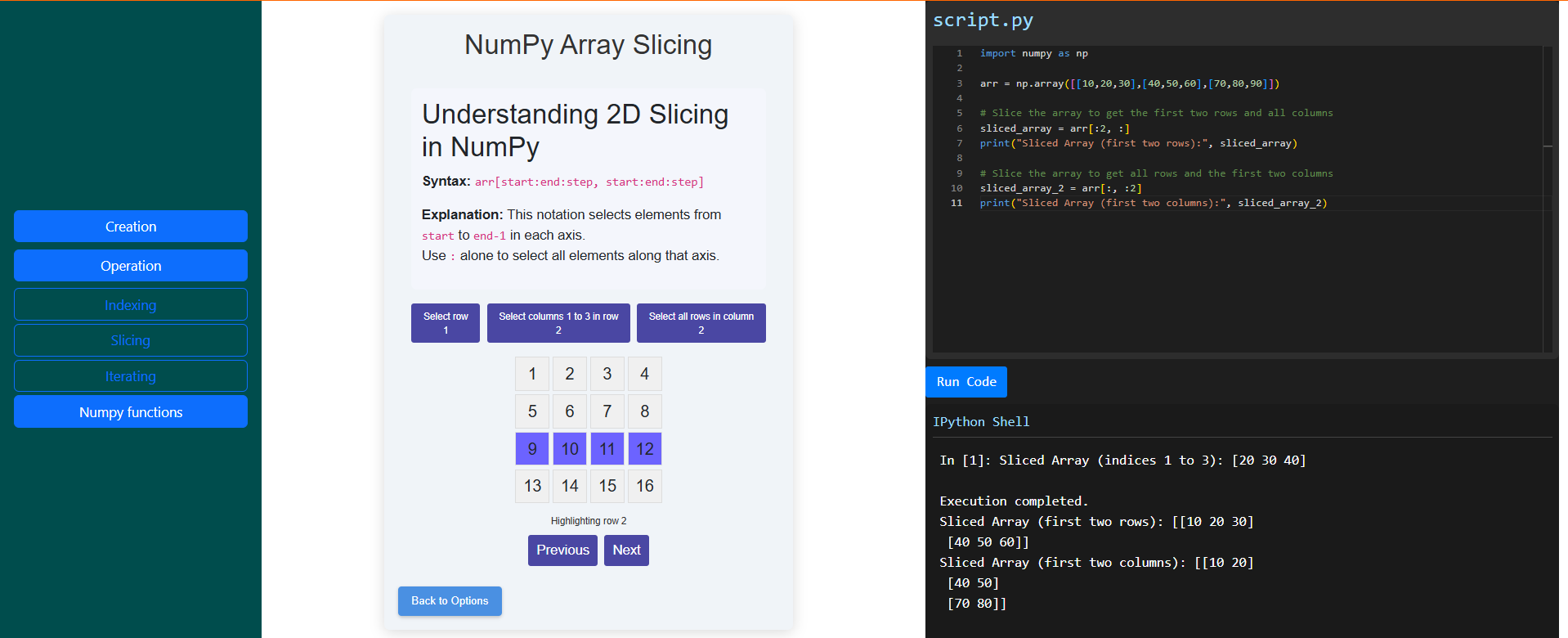Viewport: 1568px width, 638px height.
Task: Click 'Select columns 1 to 3 in row 2'
Action: (558, 323)
